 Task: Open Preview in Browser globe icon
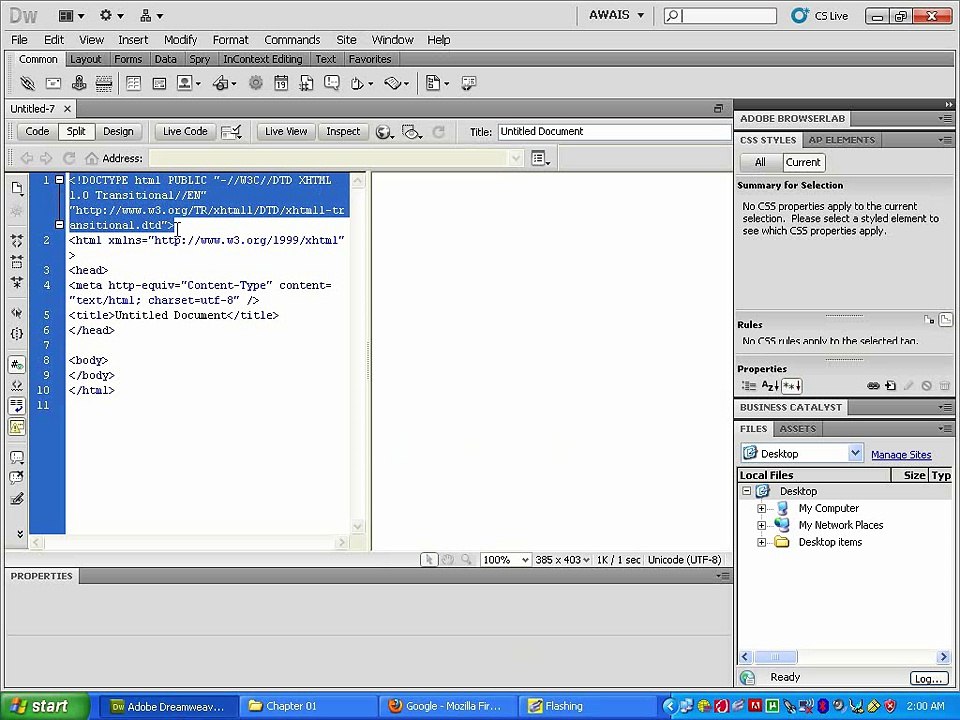coord(384,132)
